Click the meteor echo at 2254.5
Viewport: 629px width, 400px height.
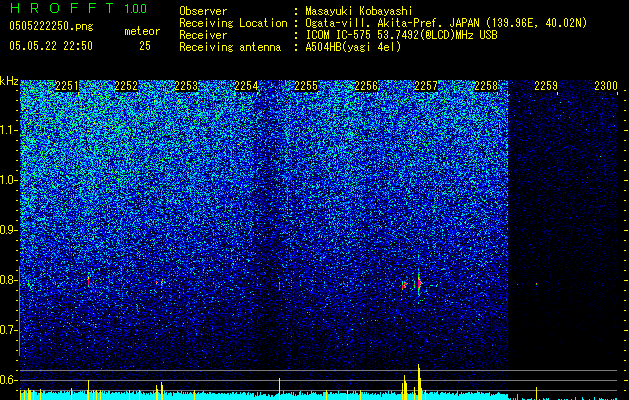[x=279, y=286]
